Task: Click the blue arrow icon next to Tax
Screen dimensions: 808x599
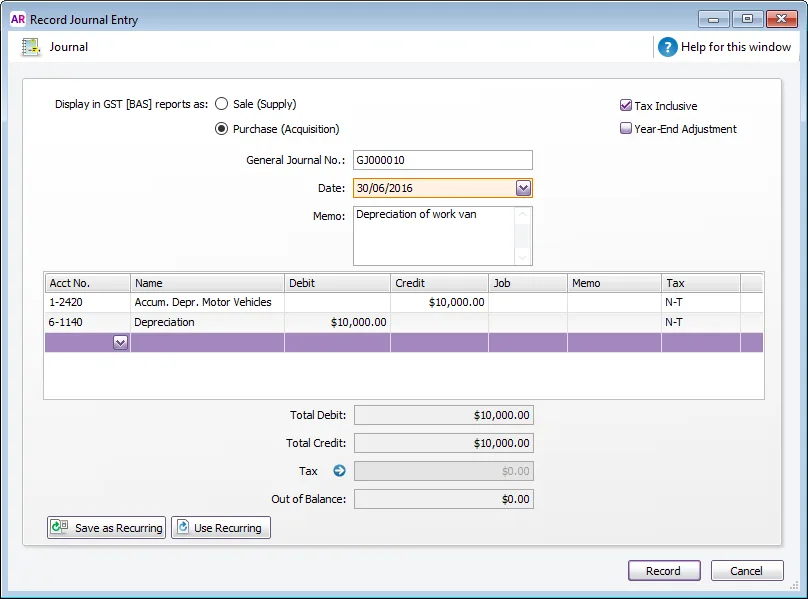Action: [339, 471]
